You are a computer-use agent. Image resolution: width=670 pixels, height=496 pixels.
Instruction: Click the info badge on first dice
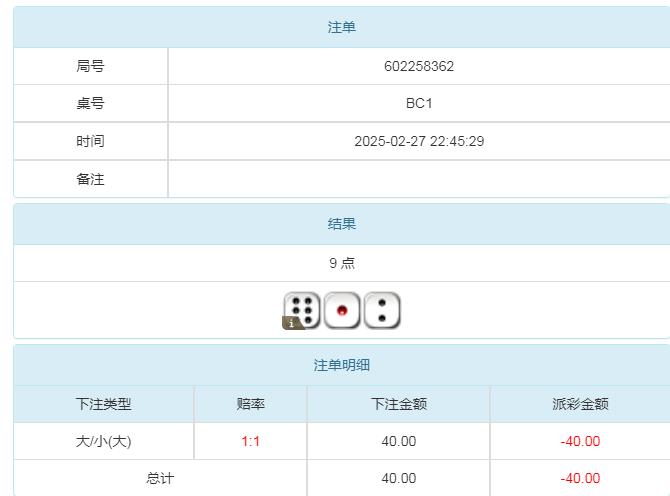point(292,323)
